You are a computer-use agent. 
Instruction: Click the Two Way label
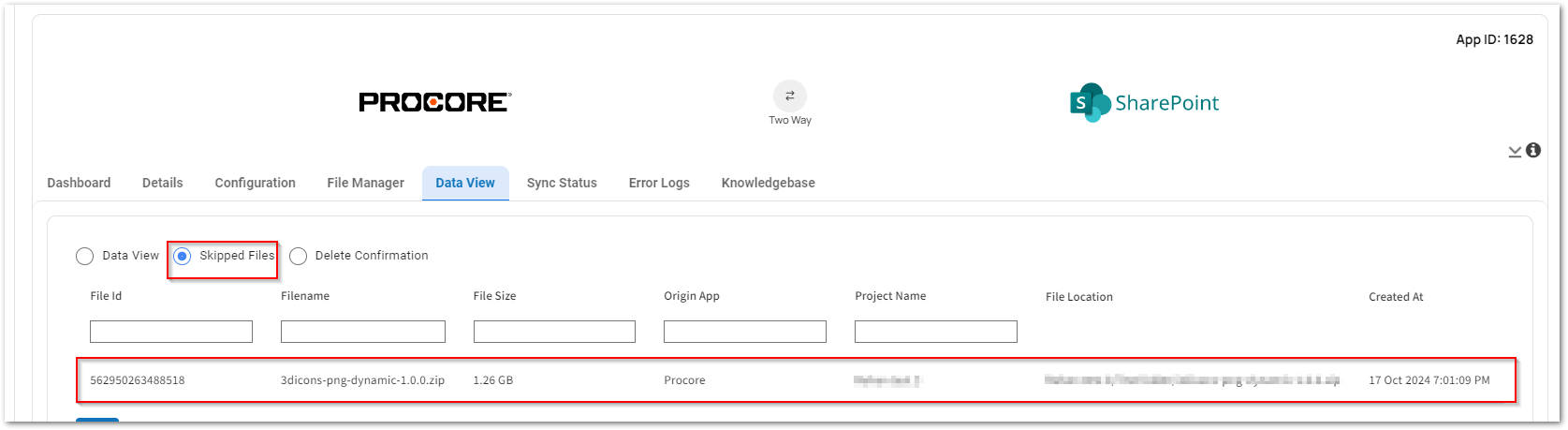point(790,120)
